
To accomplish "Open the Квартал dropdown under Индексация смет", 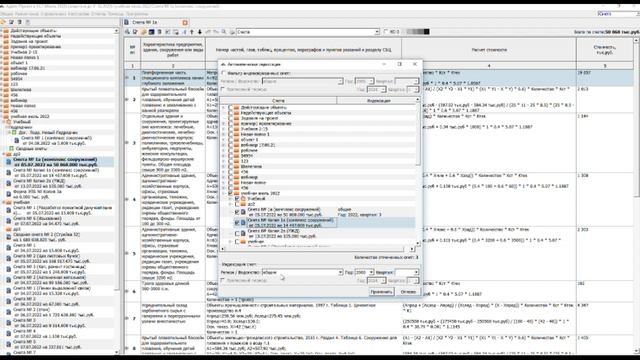I will tap(416, 272).
